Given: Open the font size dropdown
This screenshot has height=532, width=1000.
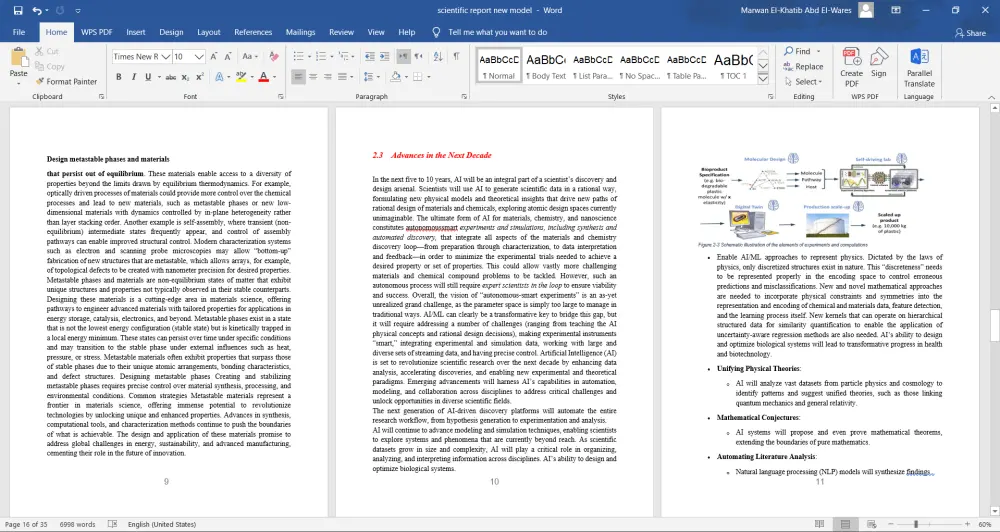Looking at the screenshot, I should [199, 57].
